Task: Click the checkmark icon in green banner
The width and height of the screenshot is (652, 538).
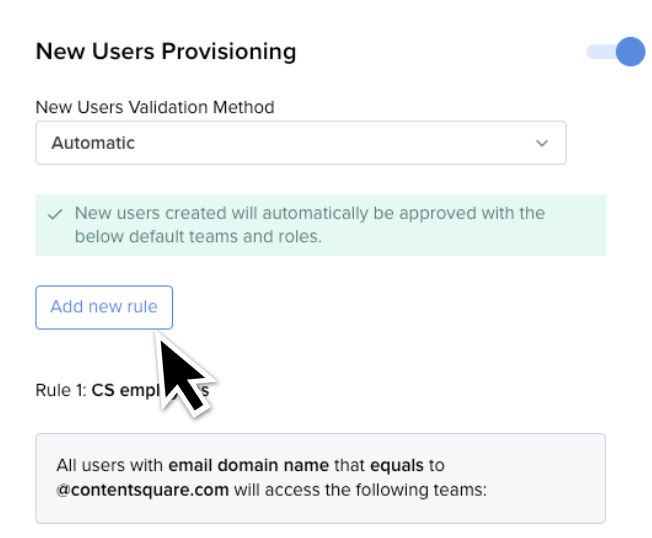Action: click(55, 214)
